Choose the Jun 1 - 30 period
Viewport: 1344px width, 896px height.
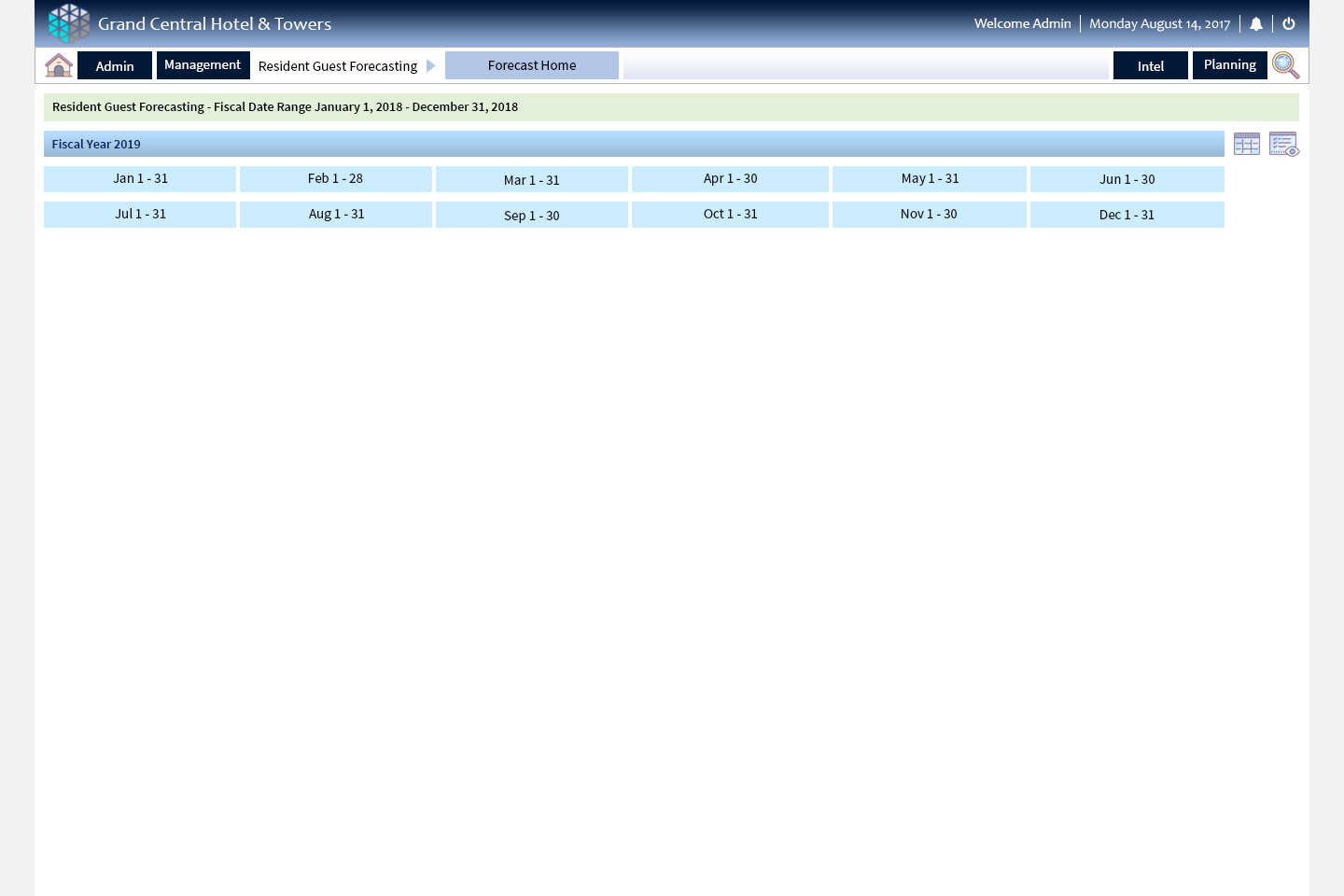[x=1127, y=179]
